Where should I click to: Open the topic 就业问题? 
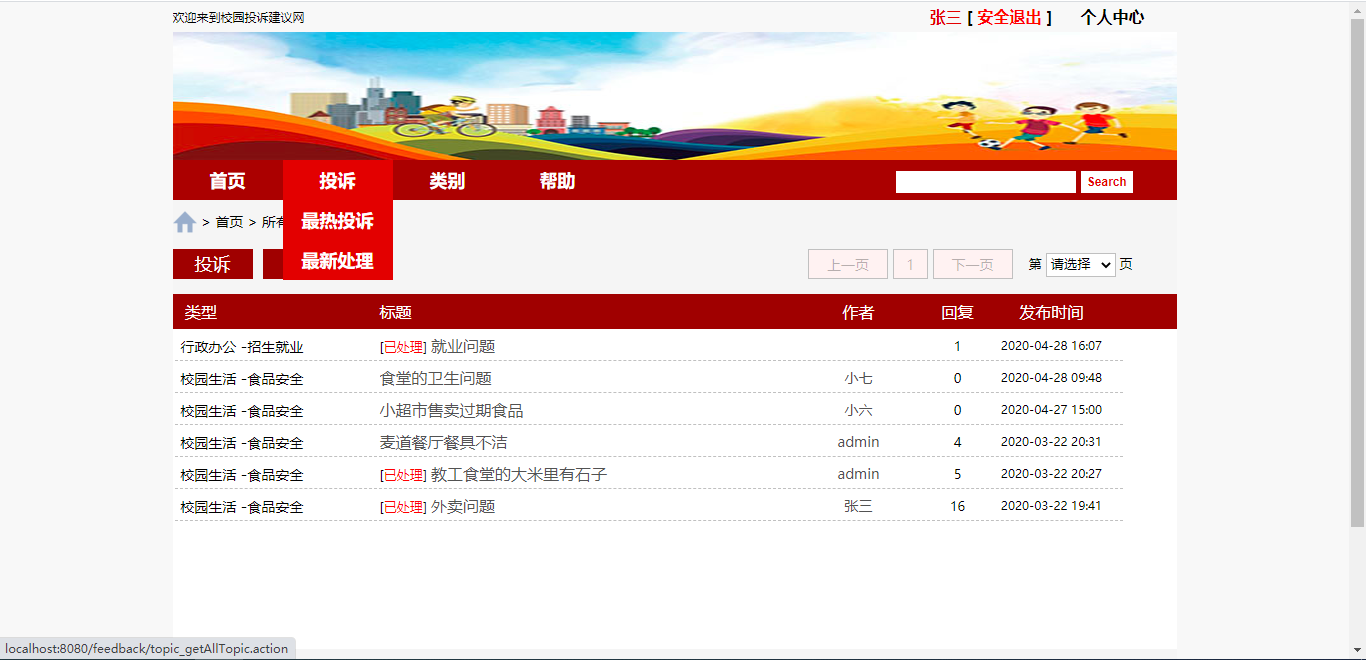(463, 347)
